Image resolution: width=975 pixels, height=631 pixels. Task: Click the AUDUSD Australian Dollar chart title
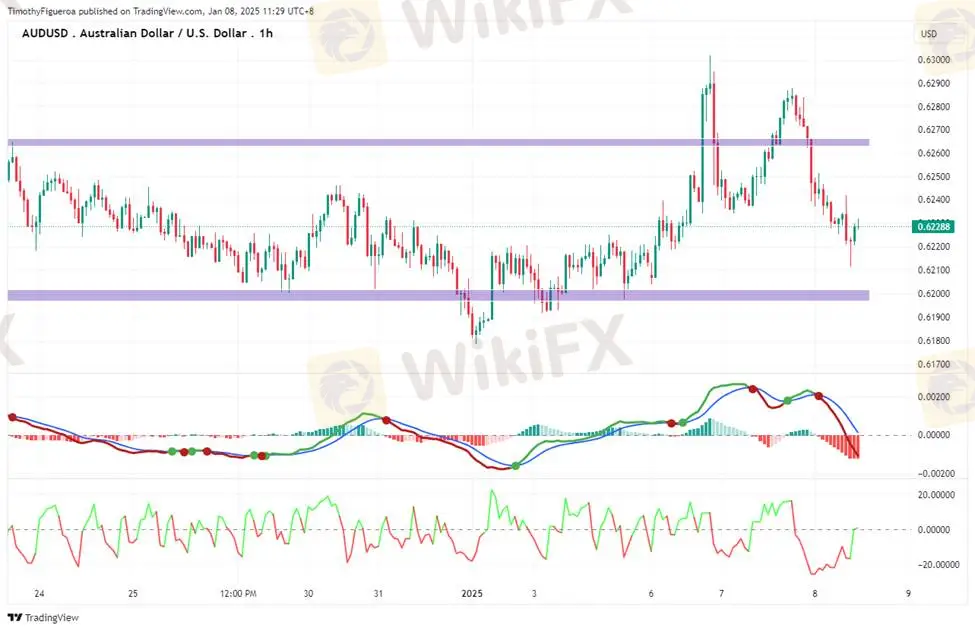[x=147, y=34]
